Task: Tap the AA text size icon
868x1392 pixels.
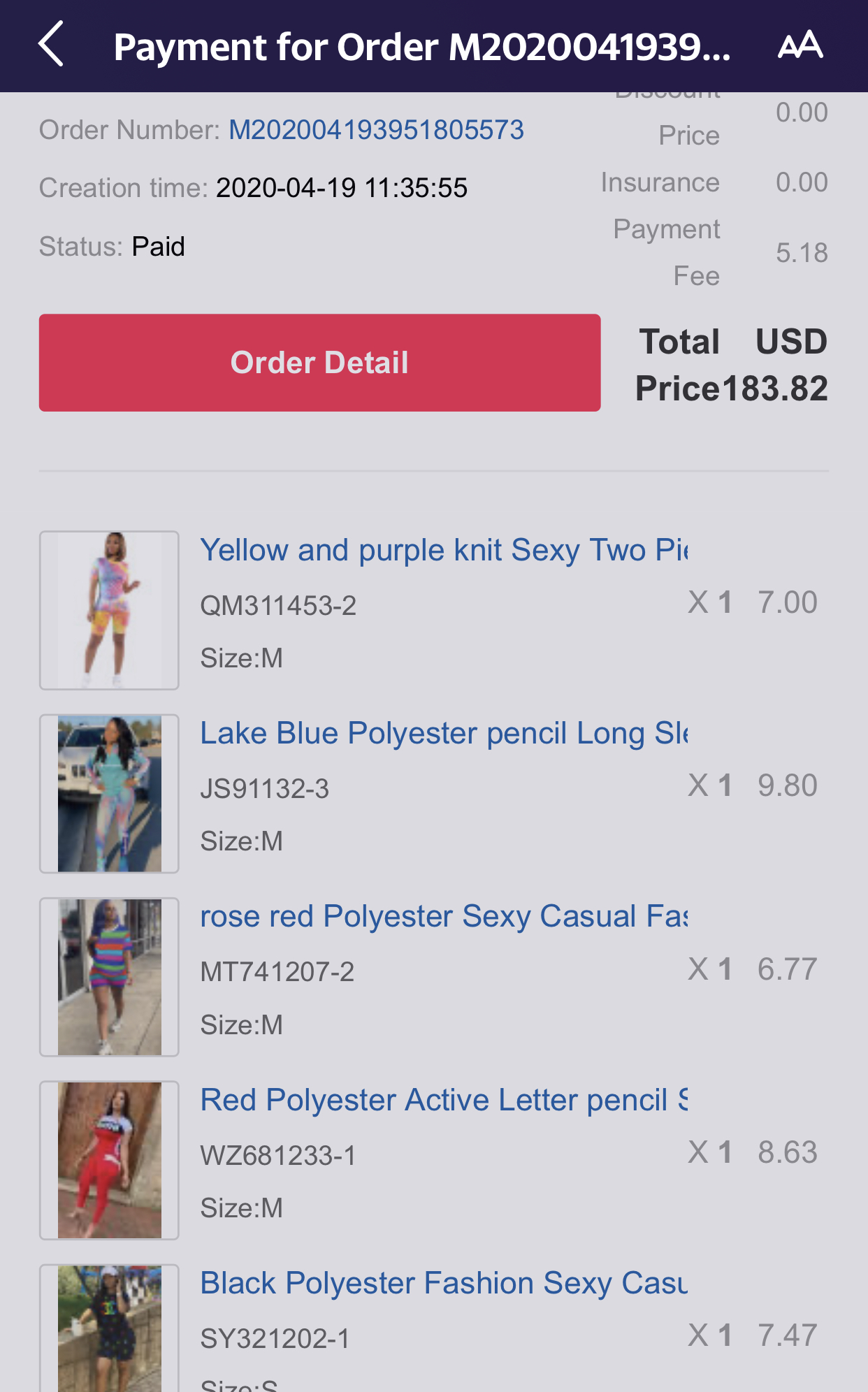Action: point(800,45)
